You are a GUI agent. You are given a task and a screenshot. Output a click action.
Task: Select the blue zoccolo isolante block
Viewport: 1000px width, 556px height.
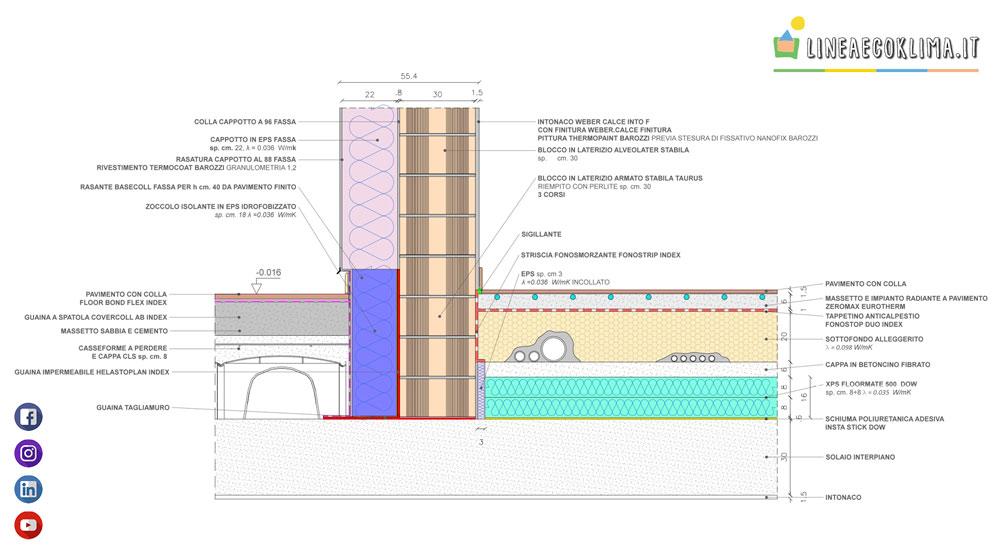pos(370,340)
